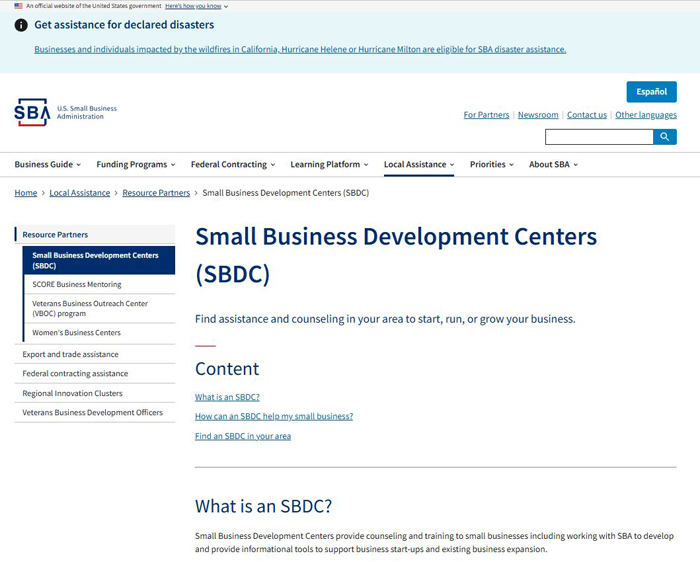Screen dimensions: 700x562
Task: Select Women's Business Centers in sidebar
Action: pyautogui.click(x=100, y=333)
